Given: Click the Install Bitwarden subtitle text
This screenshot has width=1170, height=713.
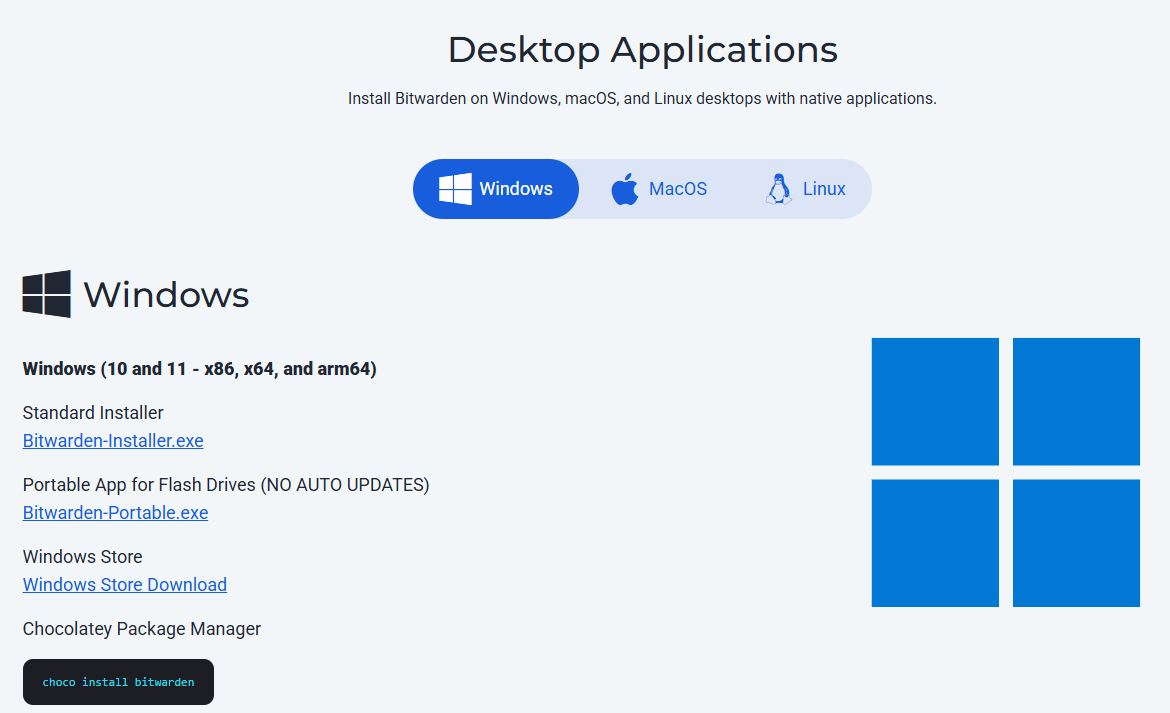Looking at the screenshot, I should tap(642, 99).
